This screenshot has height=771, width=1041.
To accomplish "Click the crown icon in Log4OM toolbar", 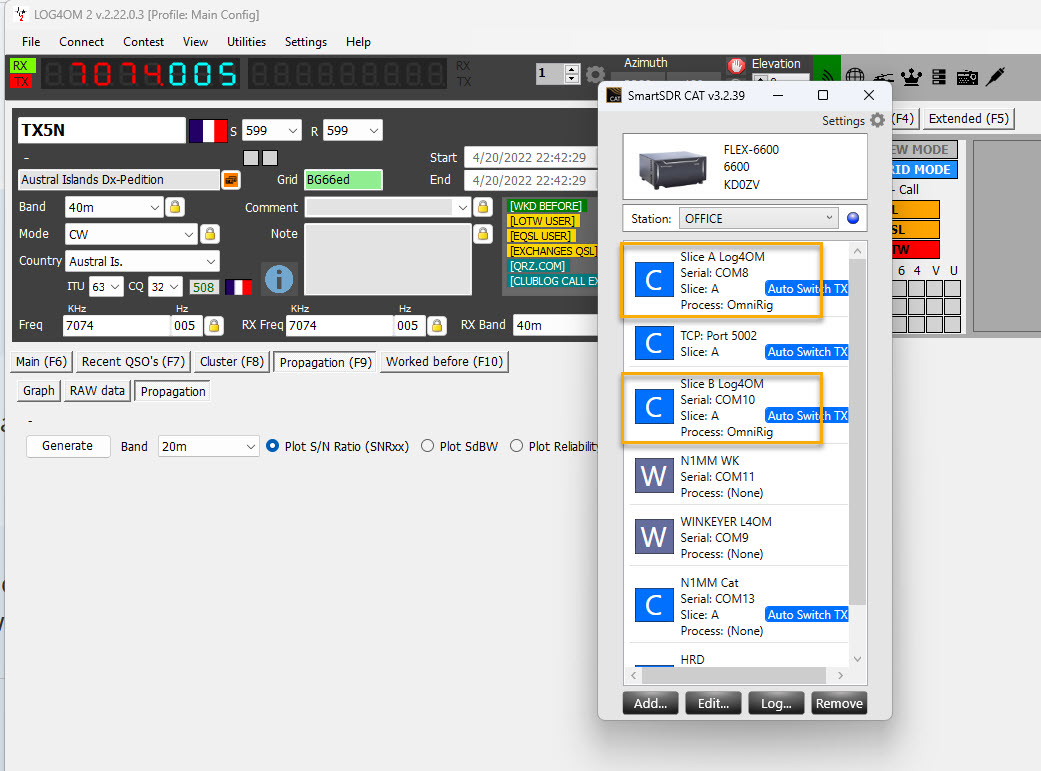I will (x=911, y=77).
